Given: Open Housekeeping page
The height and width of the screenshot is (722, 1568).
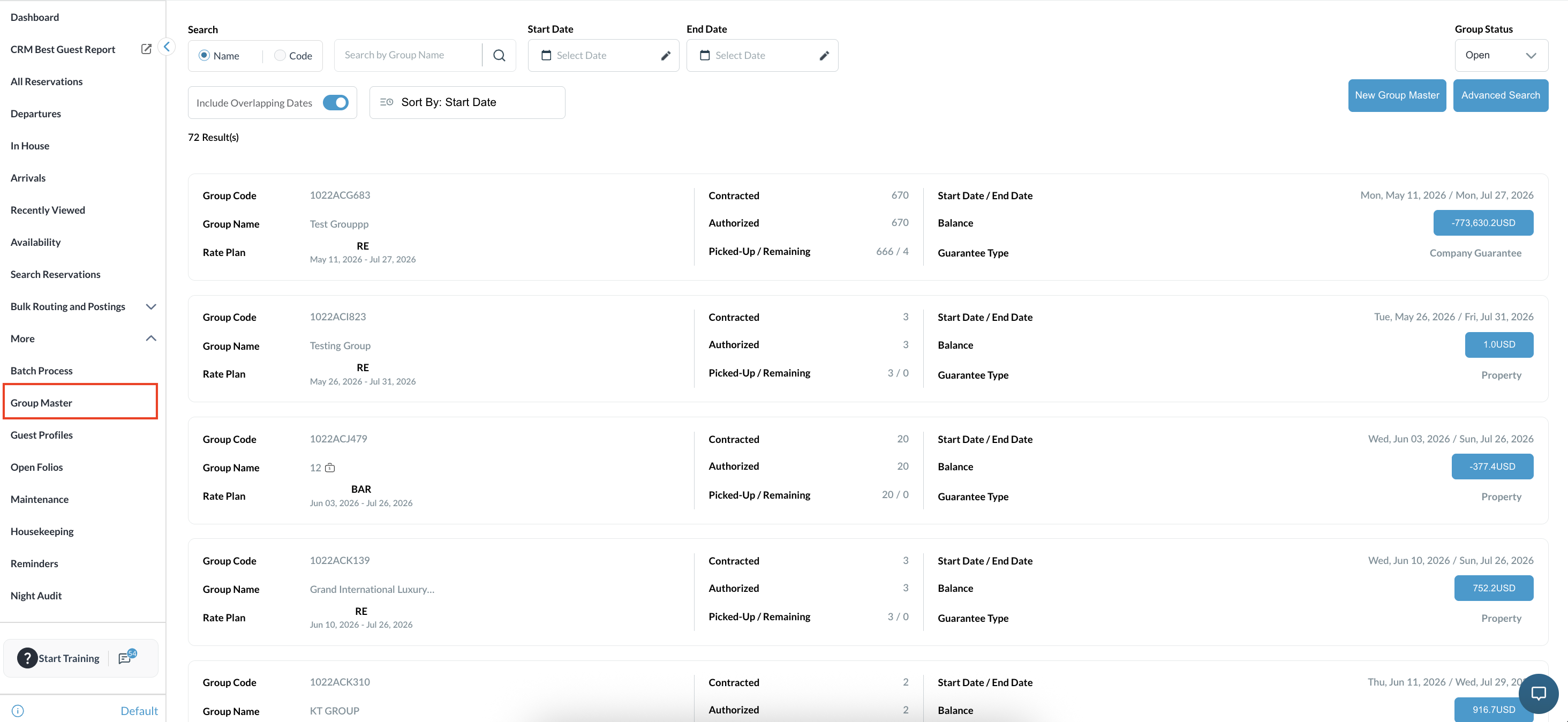Looking at the screenshot, I should coord(42,531).
